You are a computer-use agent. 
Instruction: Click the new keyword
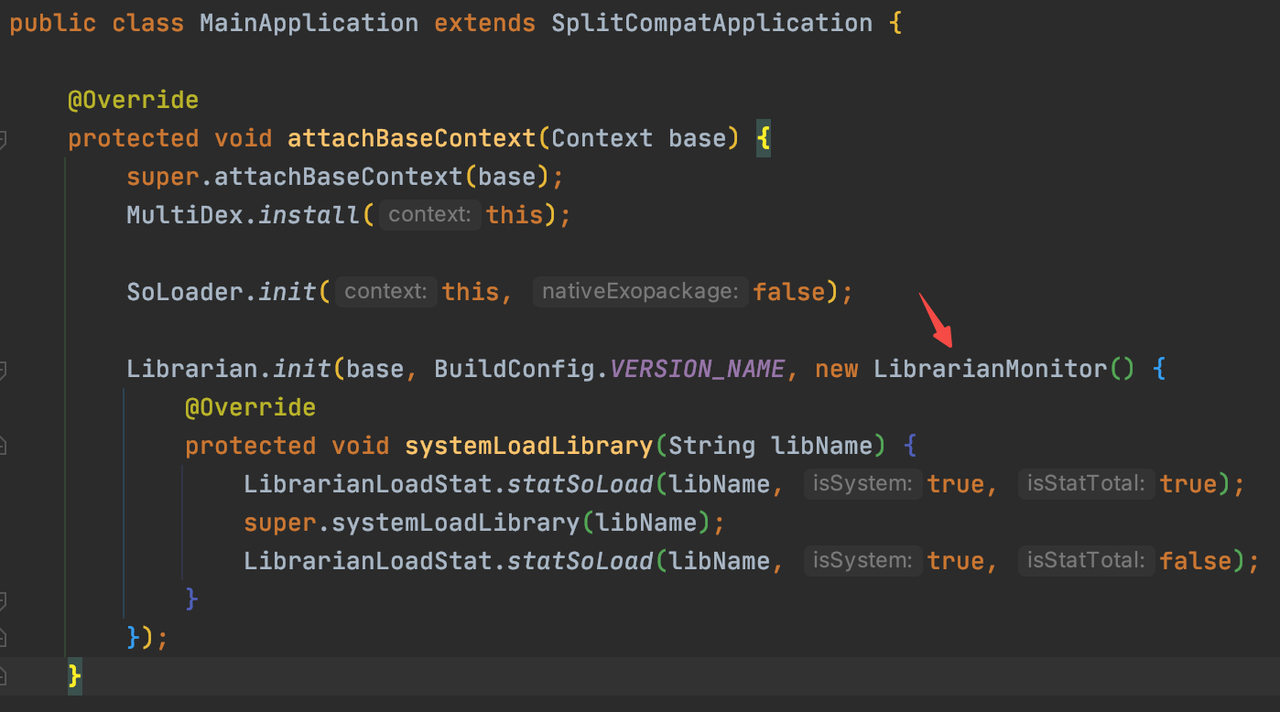pyautogui.click(x=836, y=369)
